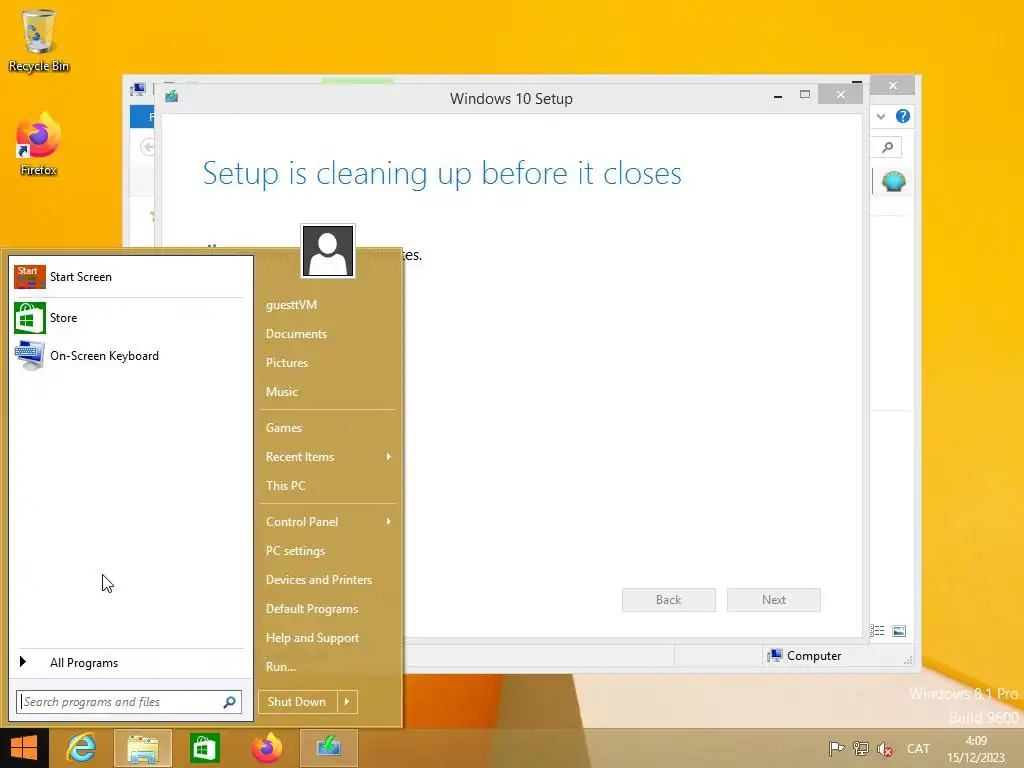Open Start Screen from Start menu

click(x=129, y=277)
